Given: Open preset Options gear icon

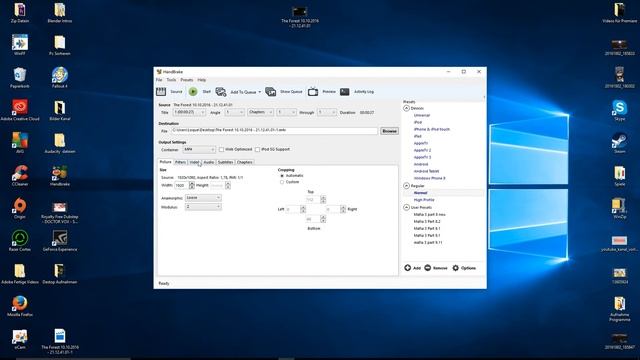Looking at the screenshot, I should point(456,268).
